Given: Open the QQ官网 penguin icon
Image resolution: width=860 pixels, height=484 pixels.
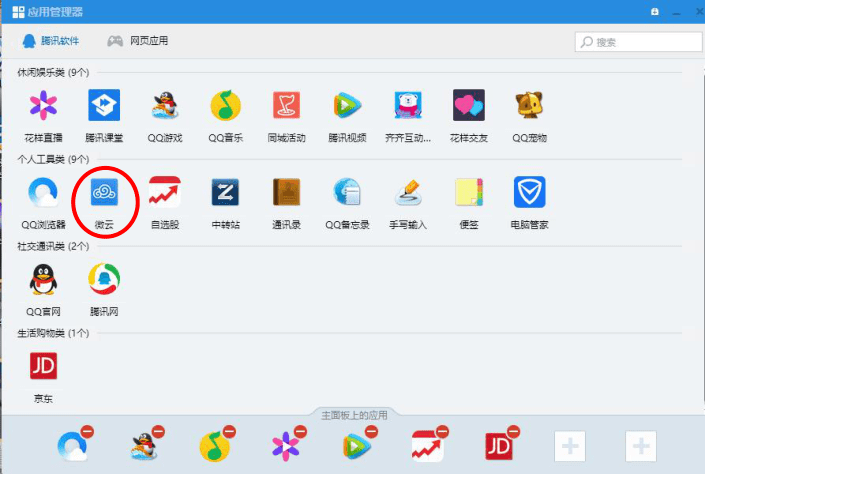Looking at the screenshot, I should point(43,279).
